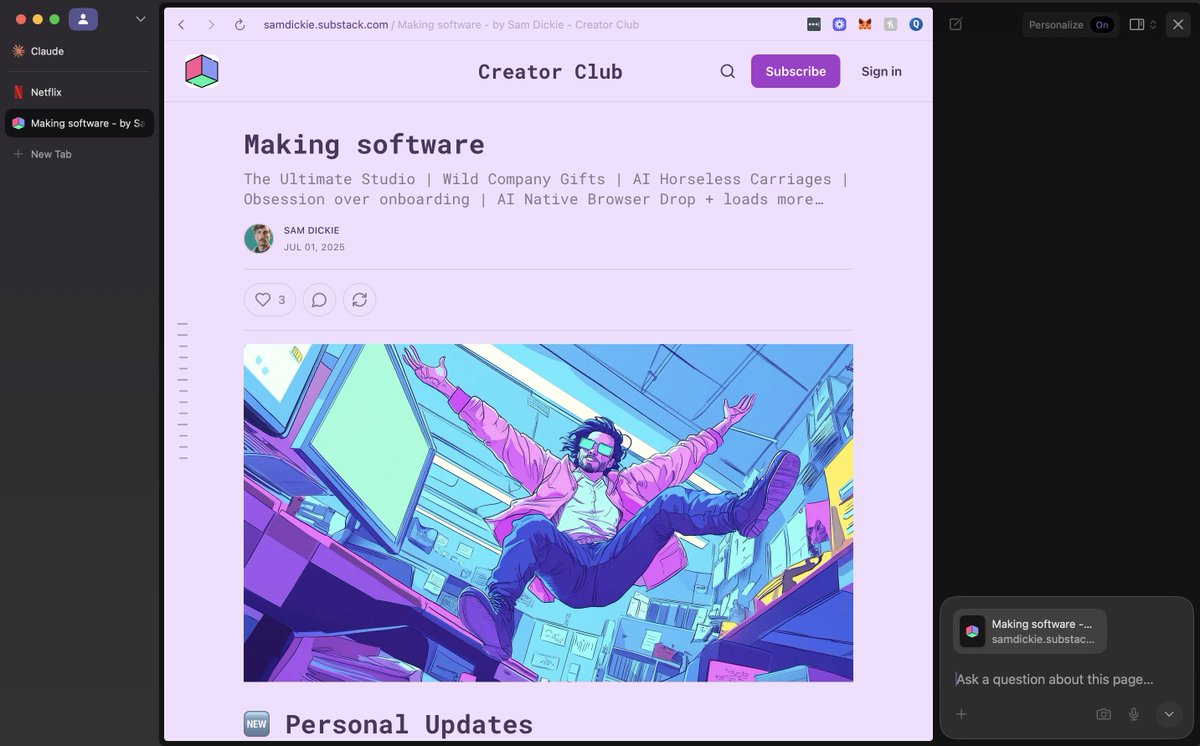Restack the post with the circular arrows icon
This screenshot has height=746, width=1200.
(359, 299)
